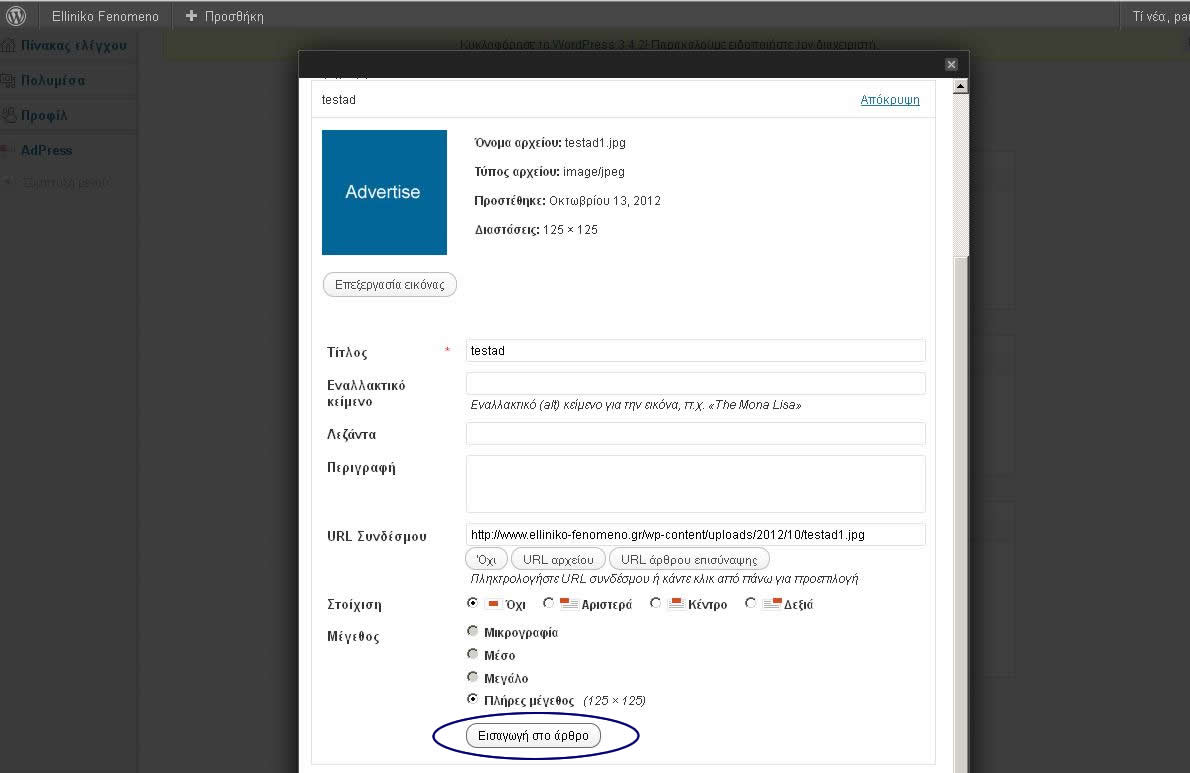1190x773 pixels.
Task: Click the Πολυμέσα media icon in sidebar
Action: [x=9, y=81]
